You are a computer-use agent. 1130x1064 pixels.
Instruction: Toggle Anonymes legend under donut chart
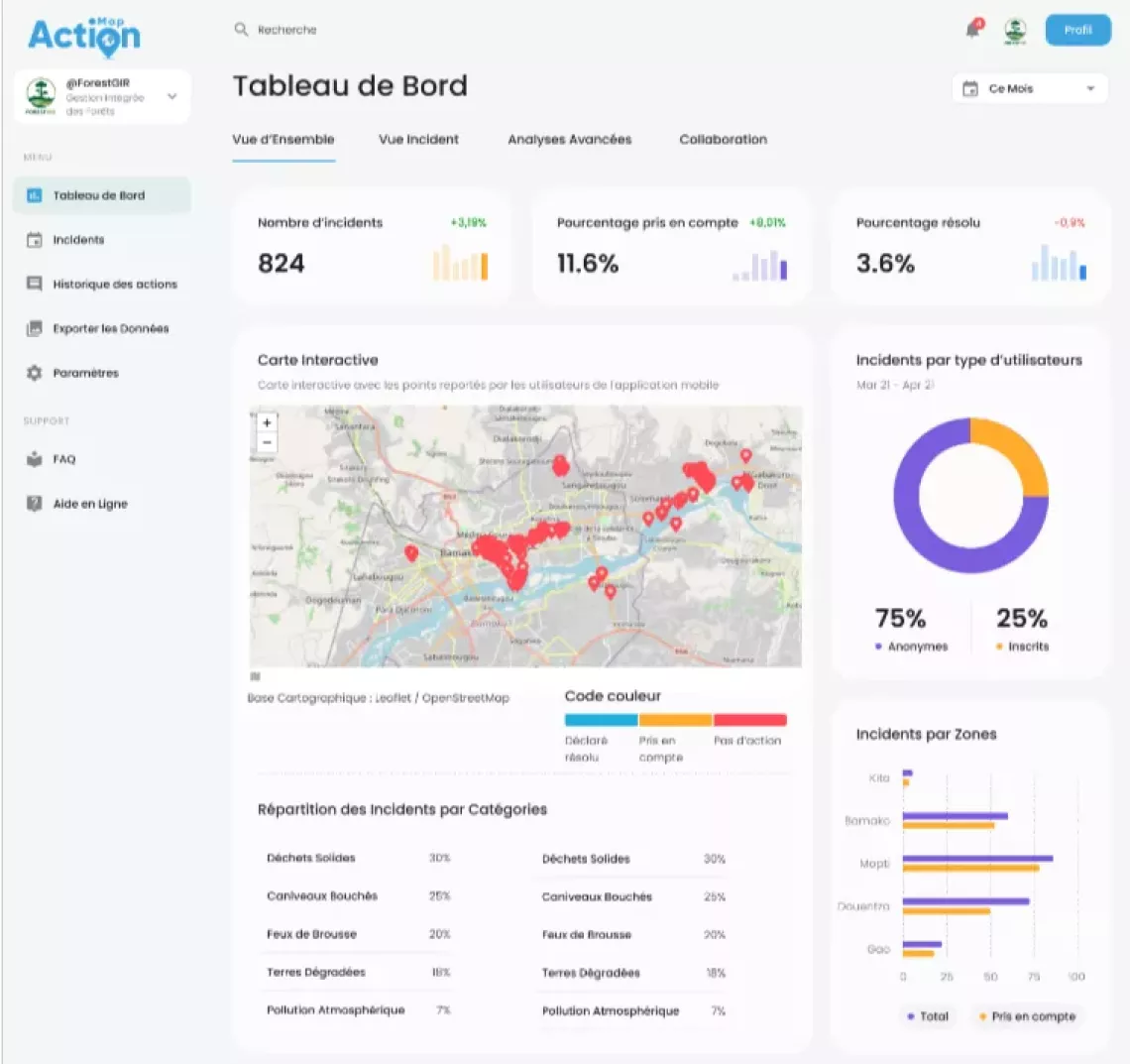click(x=912, y=647)
